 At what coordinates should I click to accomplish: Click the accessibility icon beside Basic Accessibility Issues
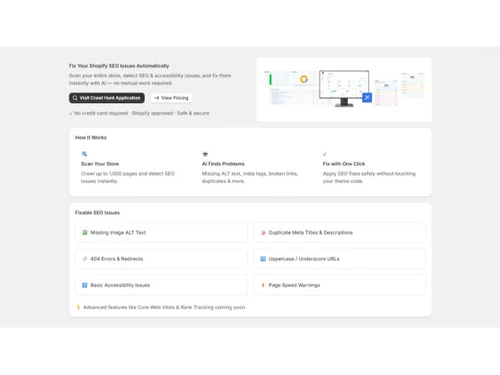[x=85, y=285]
